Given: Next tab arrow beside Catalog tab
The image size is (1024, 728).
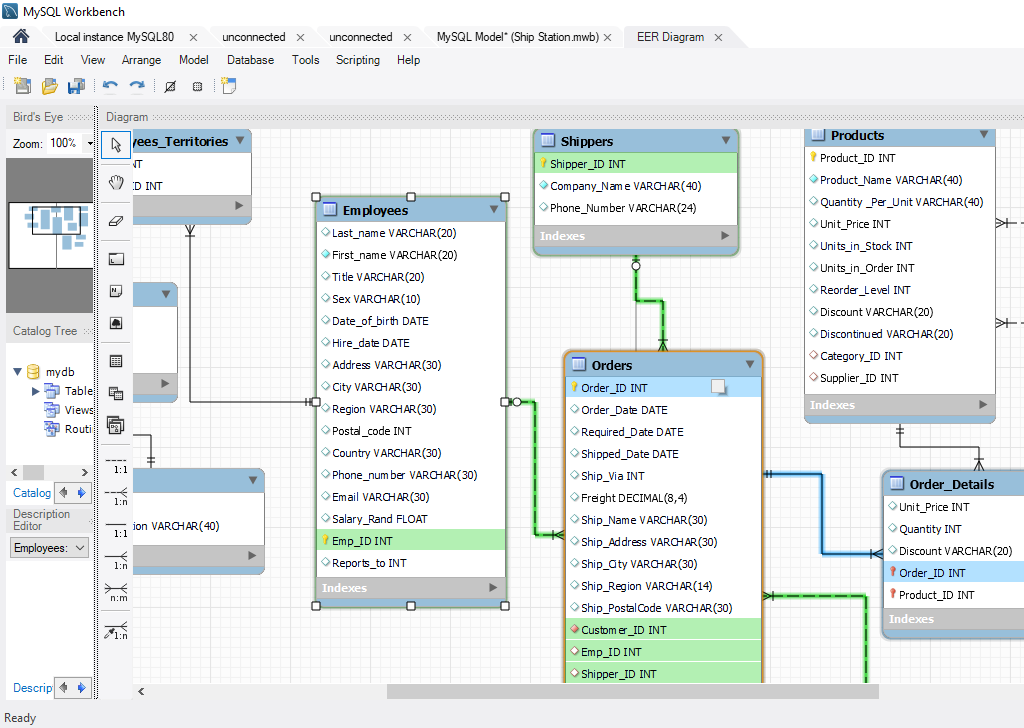Looking at the screenshot, I should [x=81, y=493].
